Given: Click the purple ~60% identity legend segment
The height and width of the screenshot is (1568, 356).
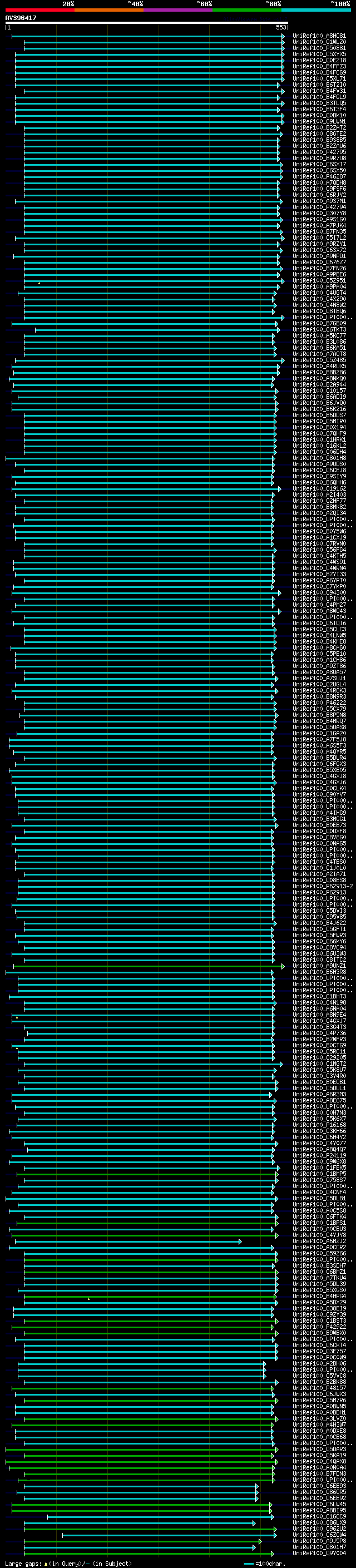Looking at the screenshot, I should pos(179,10).
